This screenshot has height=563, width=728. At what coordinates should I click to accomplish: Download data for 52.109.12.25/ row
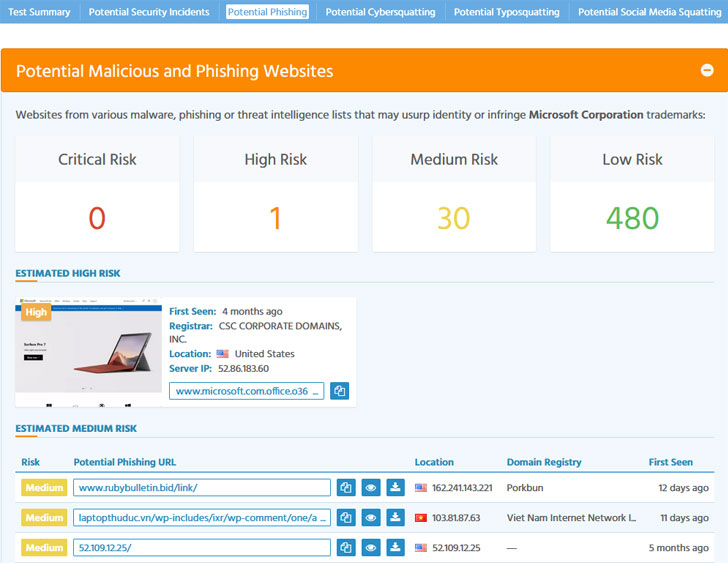click(x=395, y=548)
